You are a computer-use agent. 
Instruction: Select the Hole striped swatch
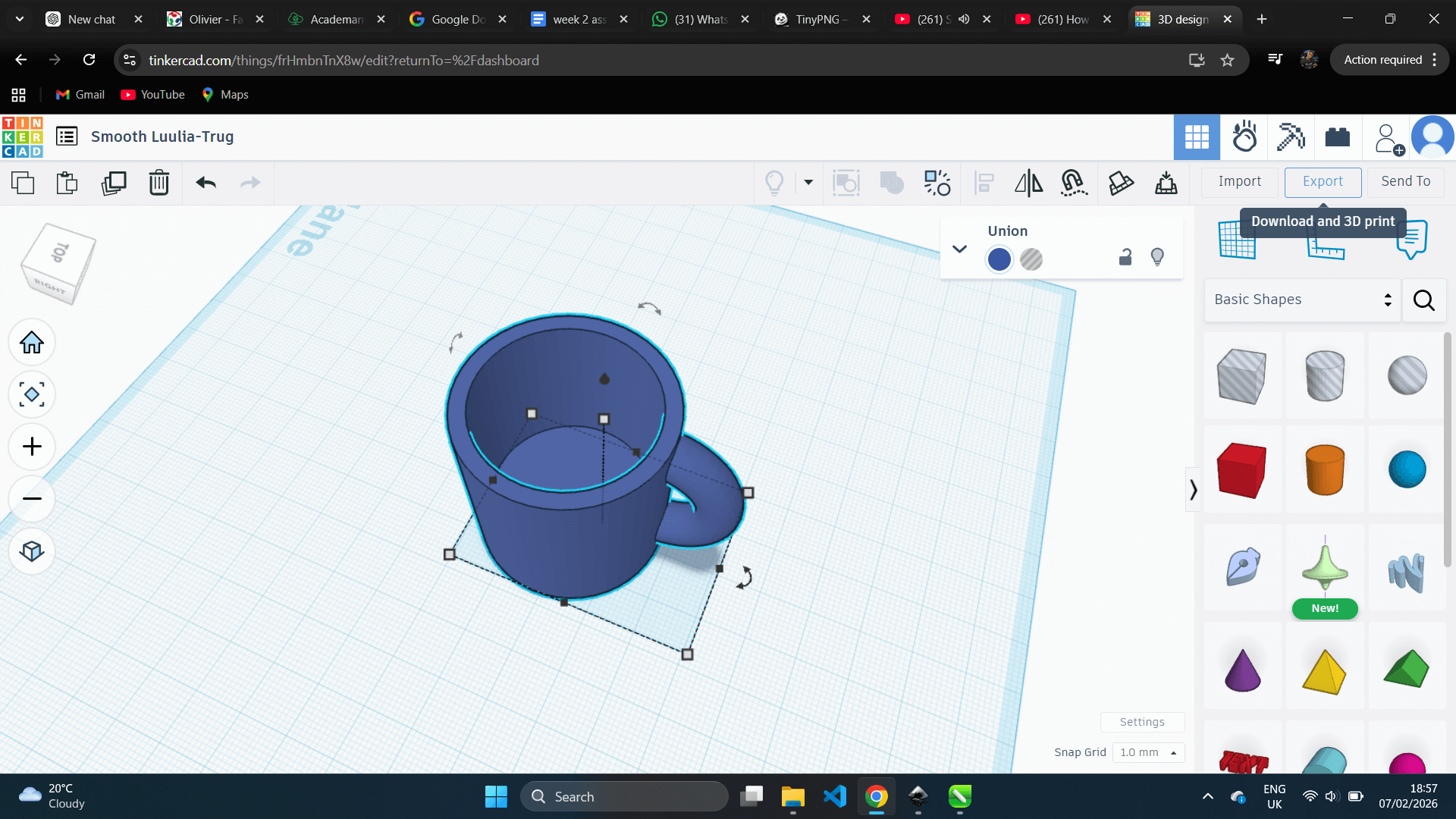[x=1031, y=259]
